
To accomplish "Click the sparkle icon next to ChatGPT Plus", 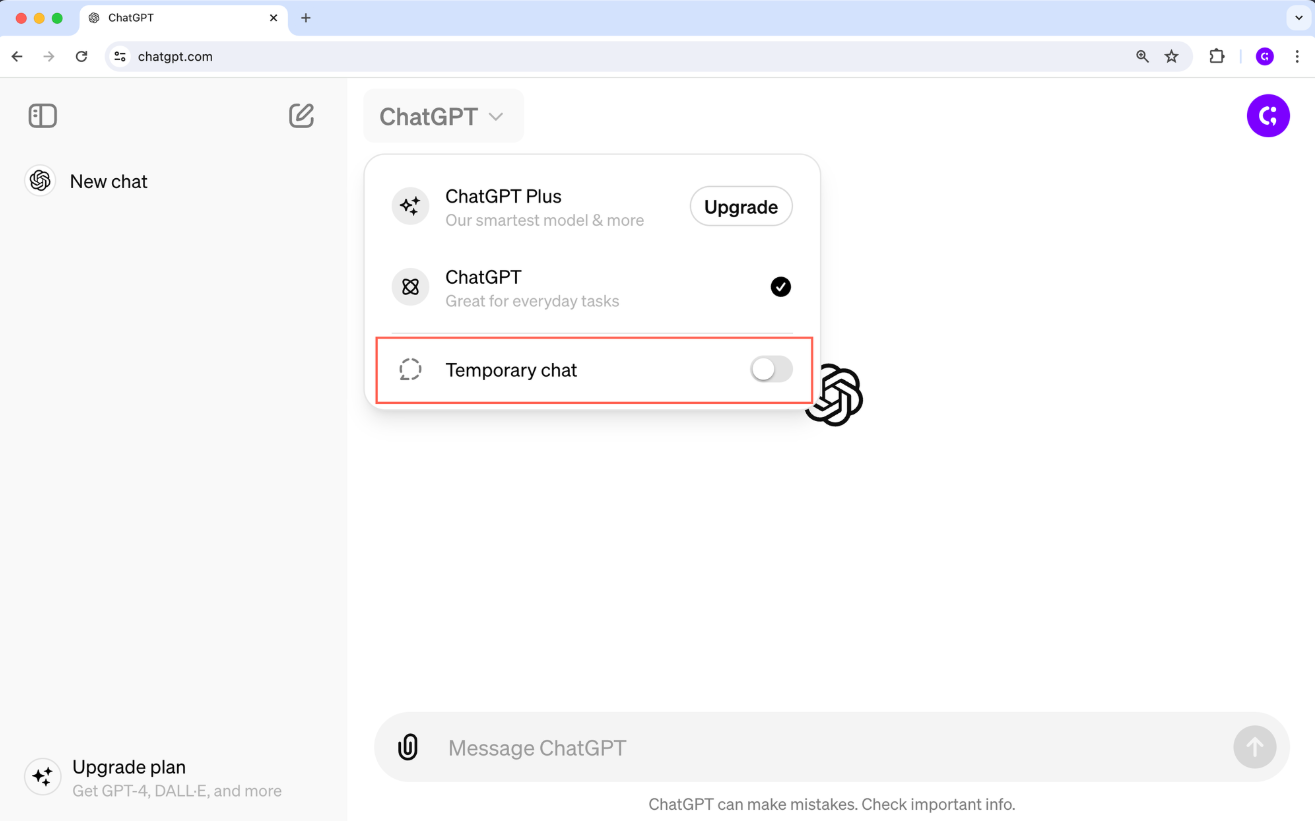I will pyautogui.click(x=410, y=207).
